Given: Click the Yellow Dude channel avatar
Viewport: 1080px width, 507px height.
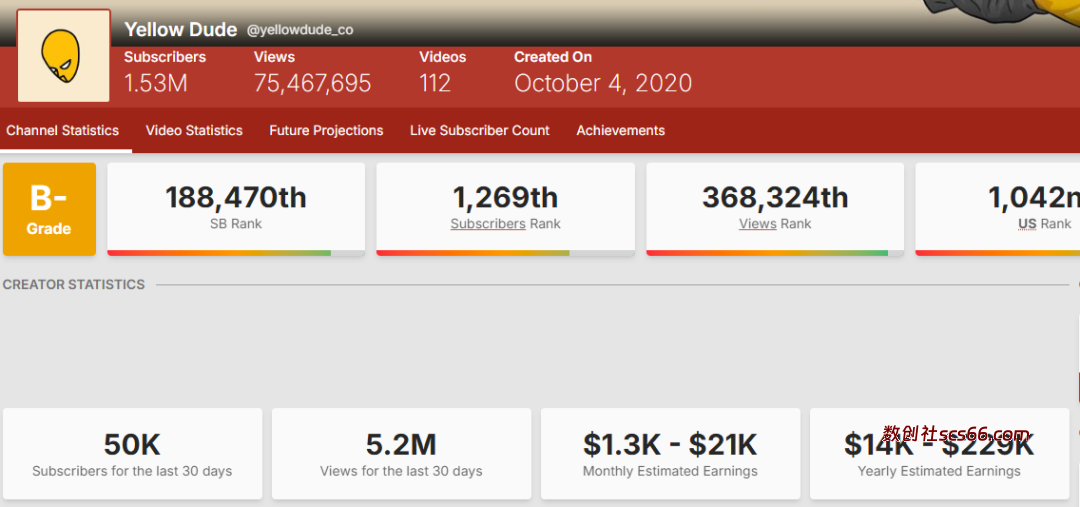Looking at the screenshot, I should click(64, 56).
